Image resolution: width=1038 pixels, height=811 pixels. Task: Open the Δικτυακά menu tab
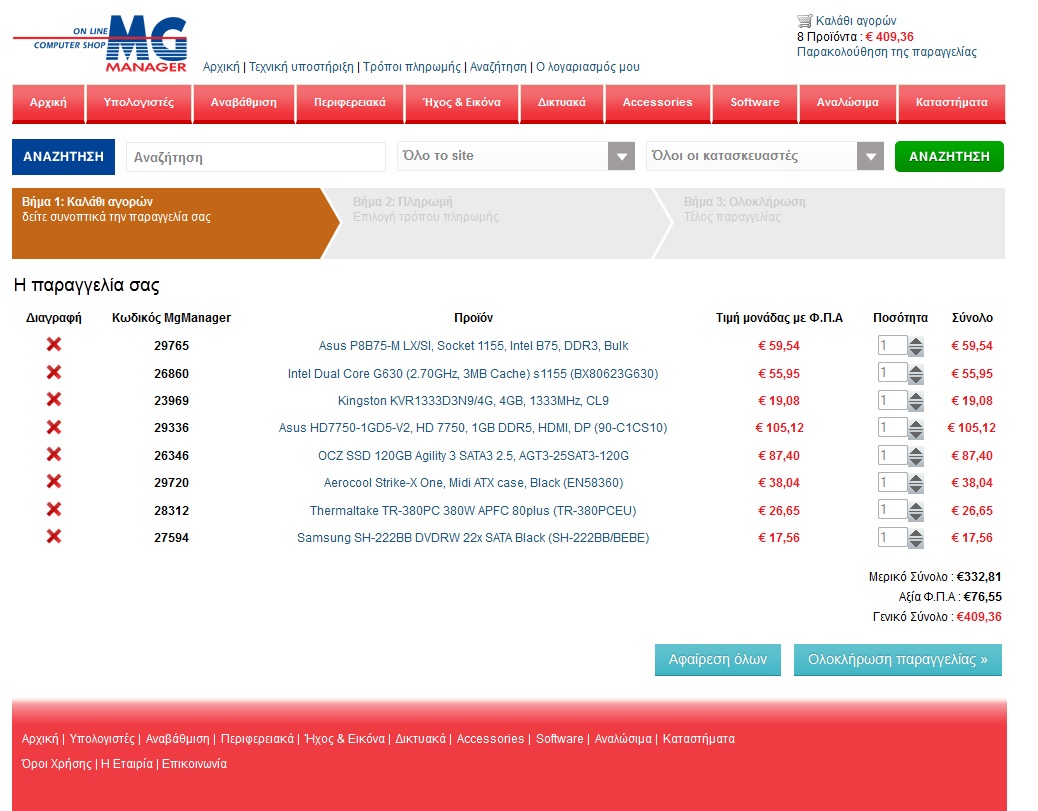[561, 103]
